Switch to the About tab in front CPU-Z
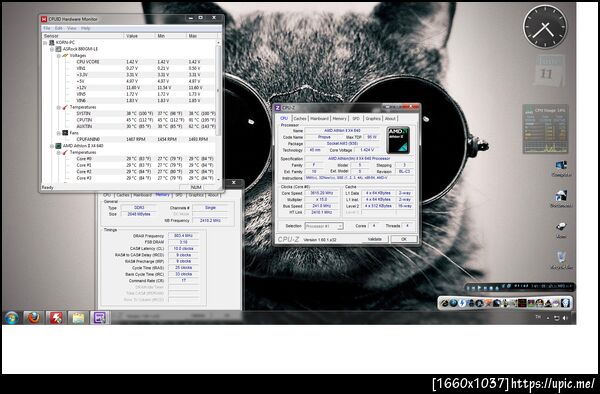Screen dimensions: 600x394 point(390,119)
